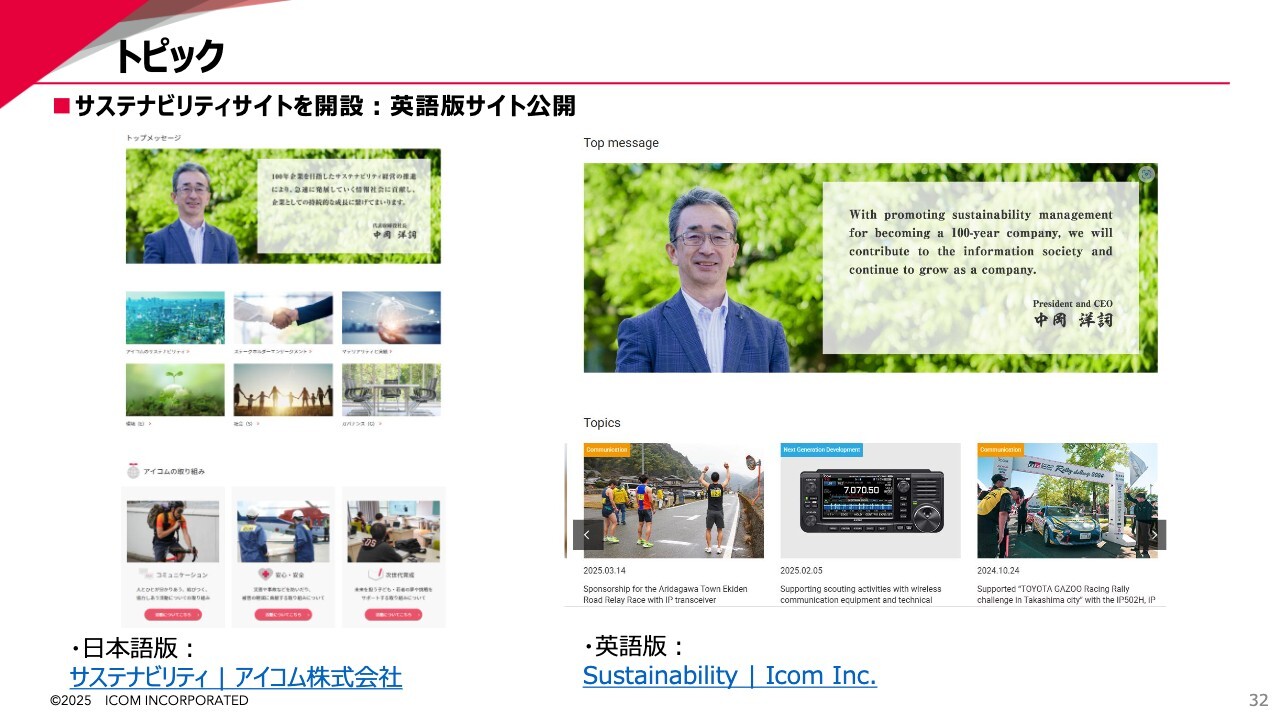Click the previous arrow on Topics carousel
Image resolution: width=1280 pixels, height=720 pixels.
(588, 535)
